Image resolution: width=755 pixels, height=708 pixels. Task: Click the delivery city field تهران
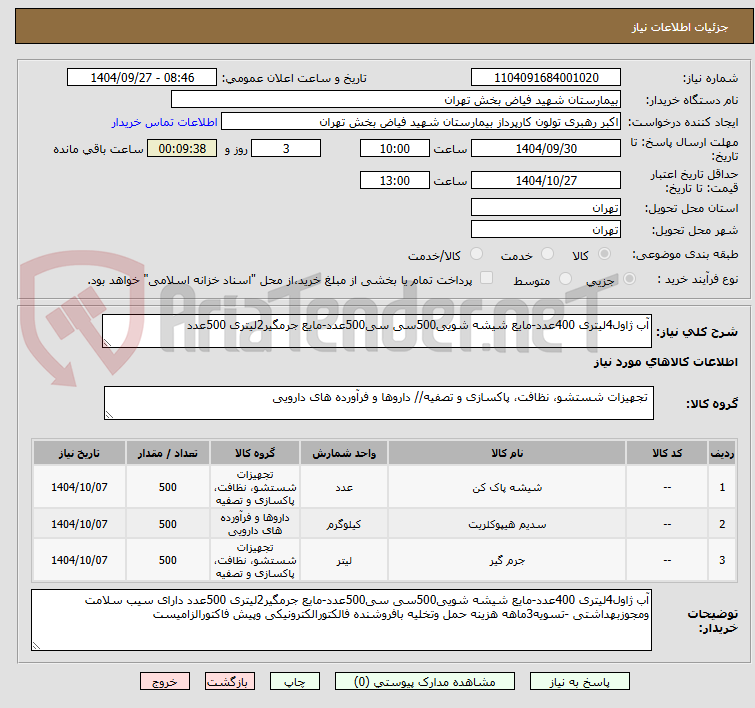(x=546, y=230)
